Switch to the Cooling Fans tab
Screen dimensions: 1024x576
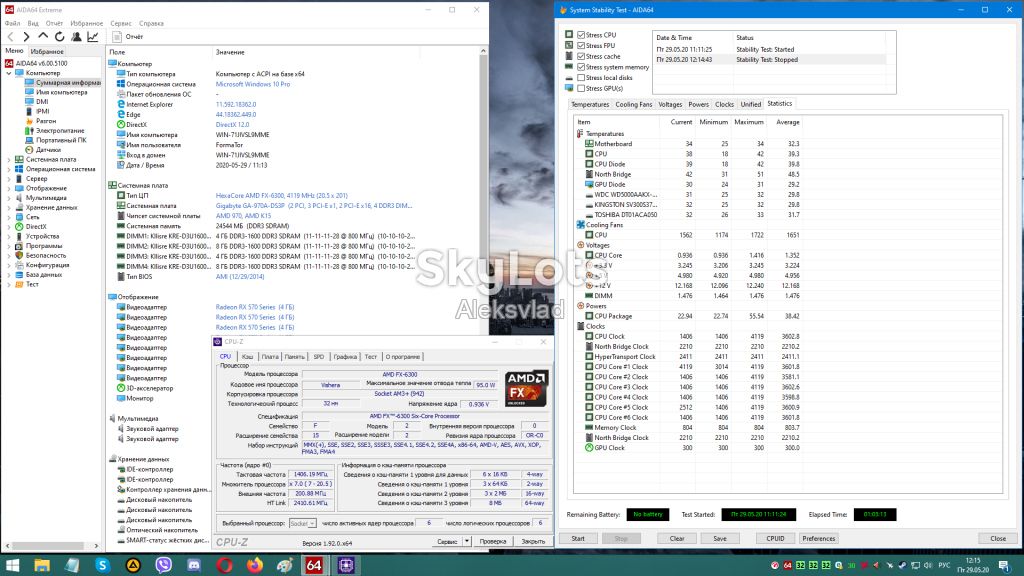[633, 104]
